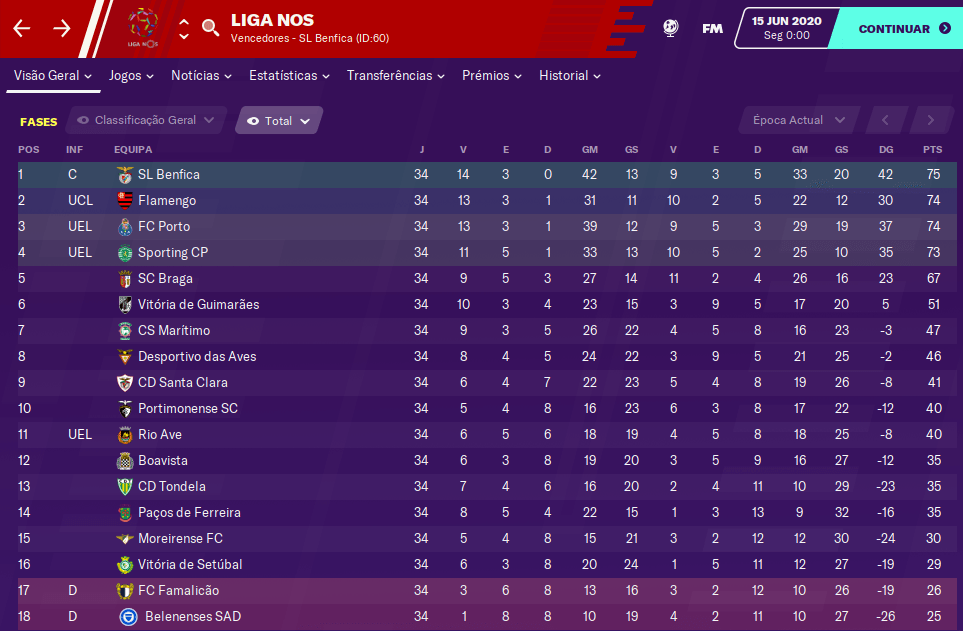Viewport: 963px width, 631px height.
Task: Click the Liga NOS competition logo
Action: point(143,28)
